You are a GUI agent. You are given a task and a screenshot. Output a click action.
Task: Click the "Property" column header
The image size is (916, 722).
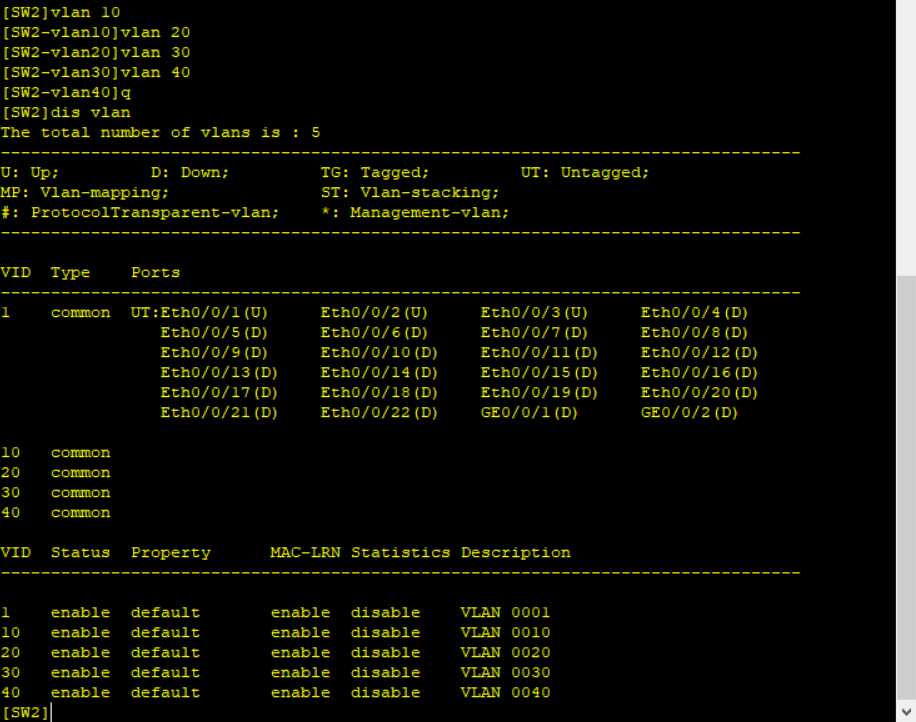click(171, 553)
